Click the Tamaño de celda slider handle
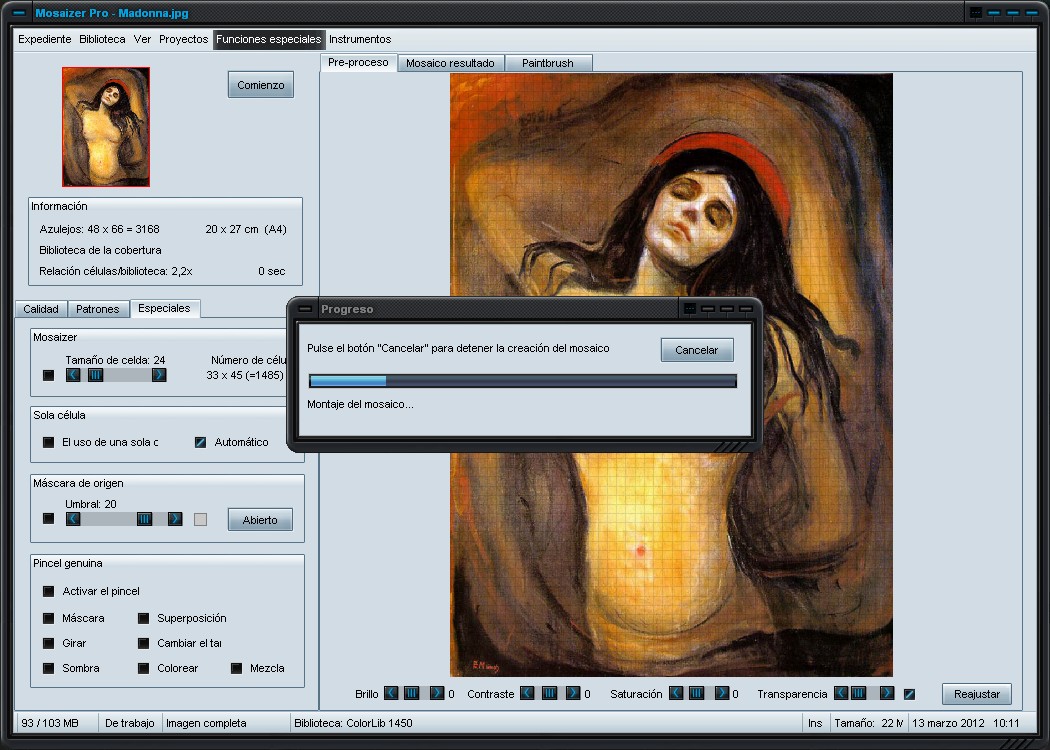Viewport: 1050px width, 750px height. pos(96,375)
